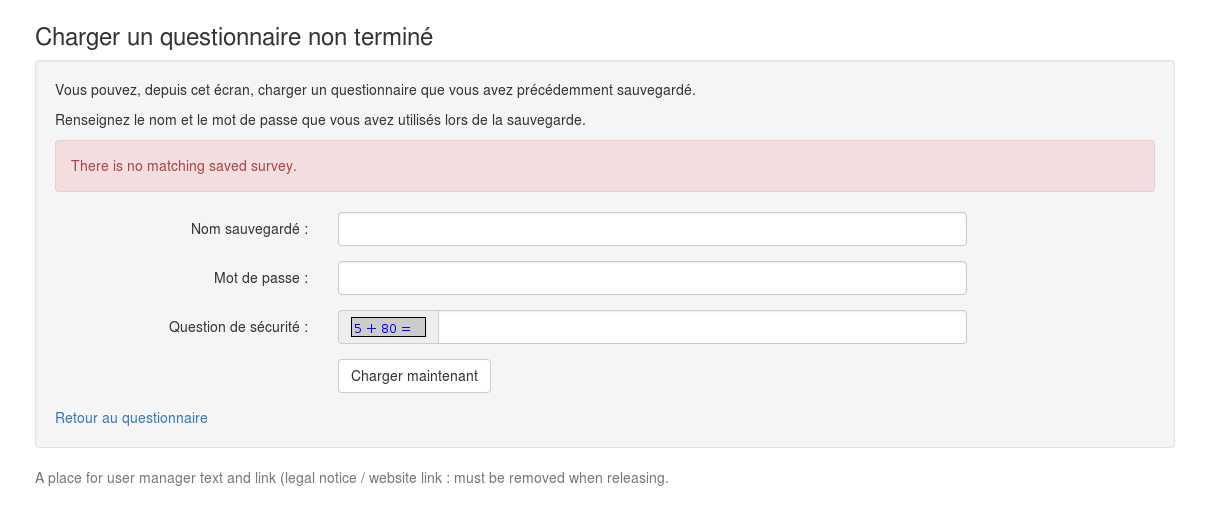Click the 'no matching saved survey' error alert

(x=604, y=166)
